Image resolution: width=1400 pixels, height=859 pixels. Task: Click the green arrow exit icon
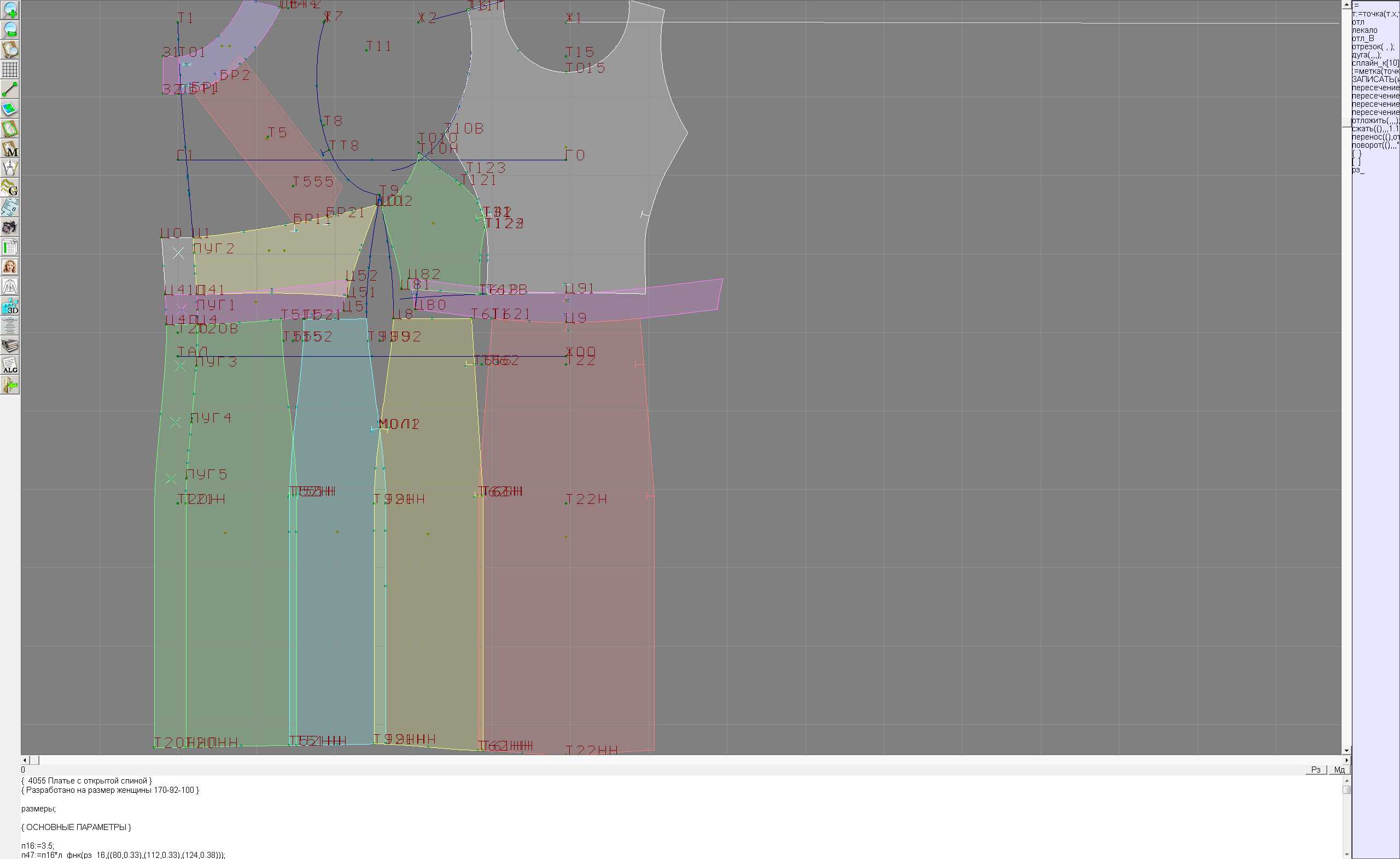tap(10, 385)
